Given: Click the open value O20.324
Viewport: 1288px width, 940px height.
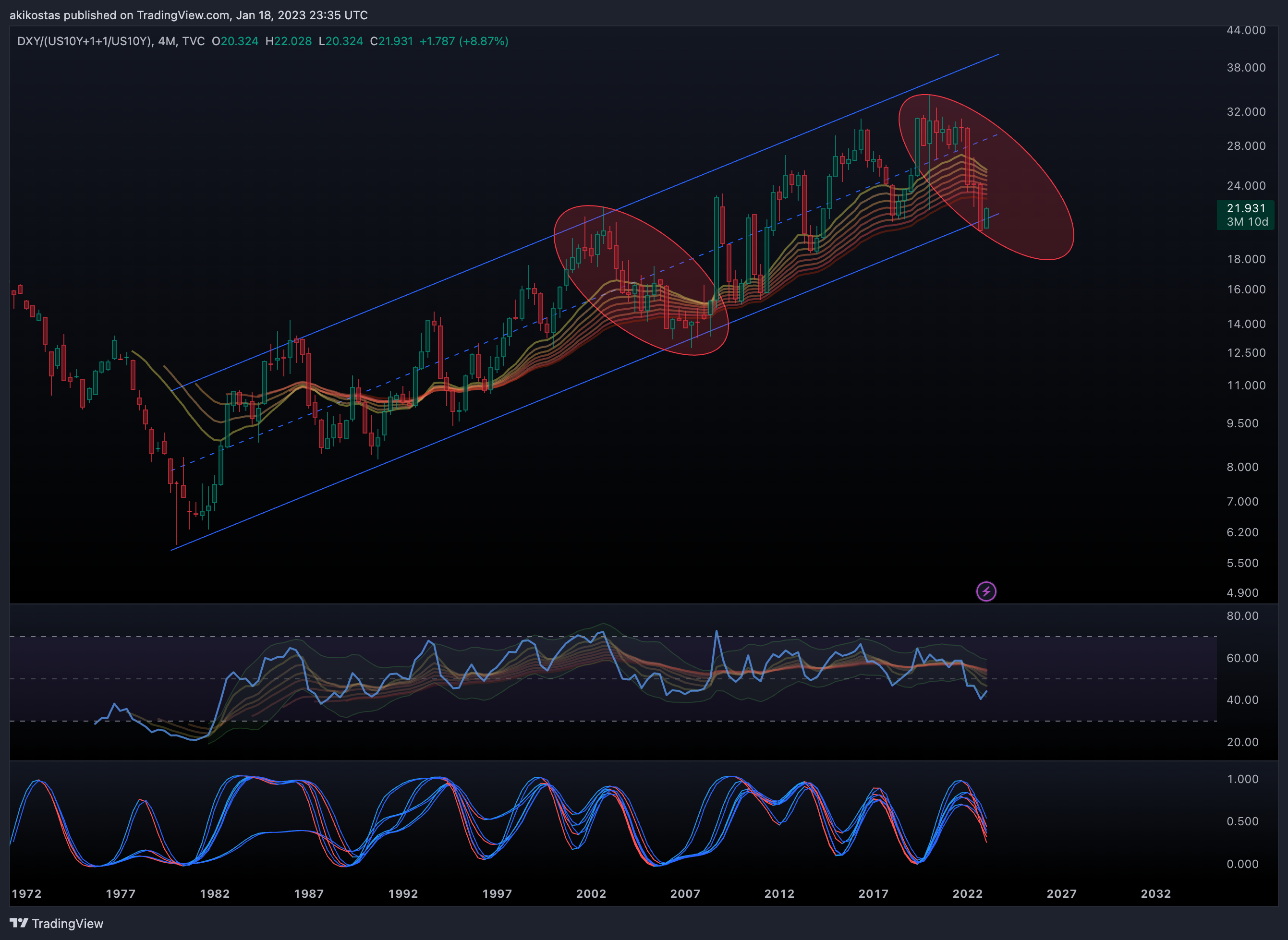Looking at the screenshot, I should 235,41.
